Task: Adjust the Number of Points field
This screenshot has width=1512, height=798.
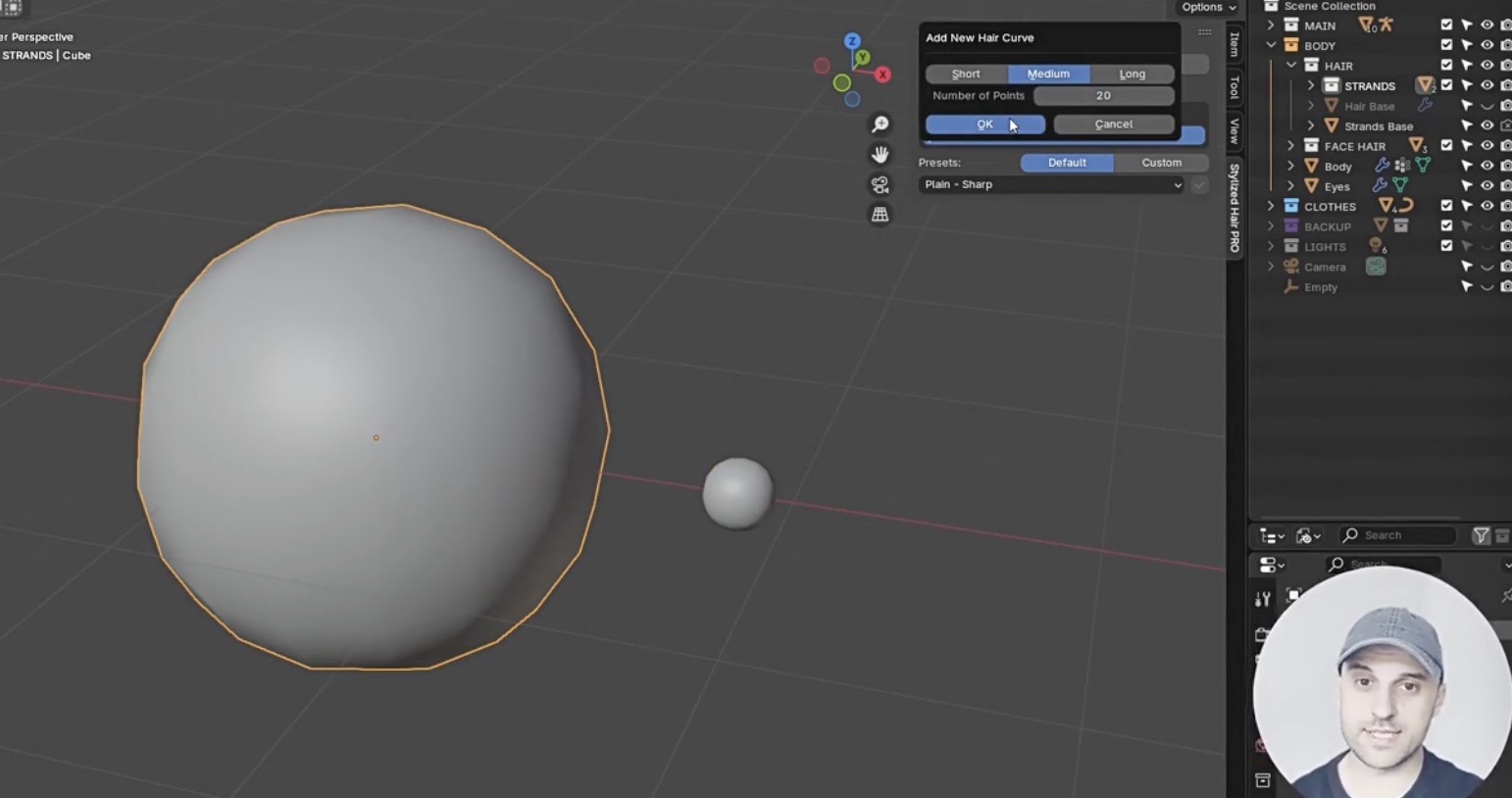Action: coord(1104,96)
